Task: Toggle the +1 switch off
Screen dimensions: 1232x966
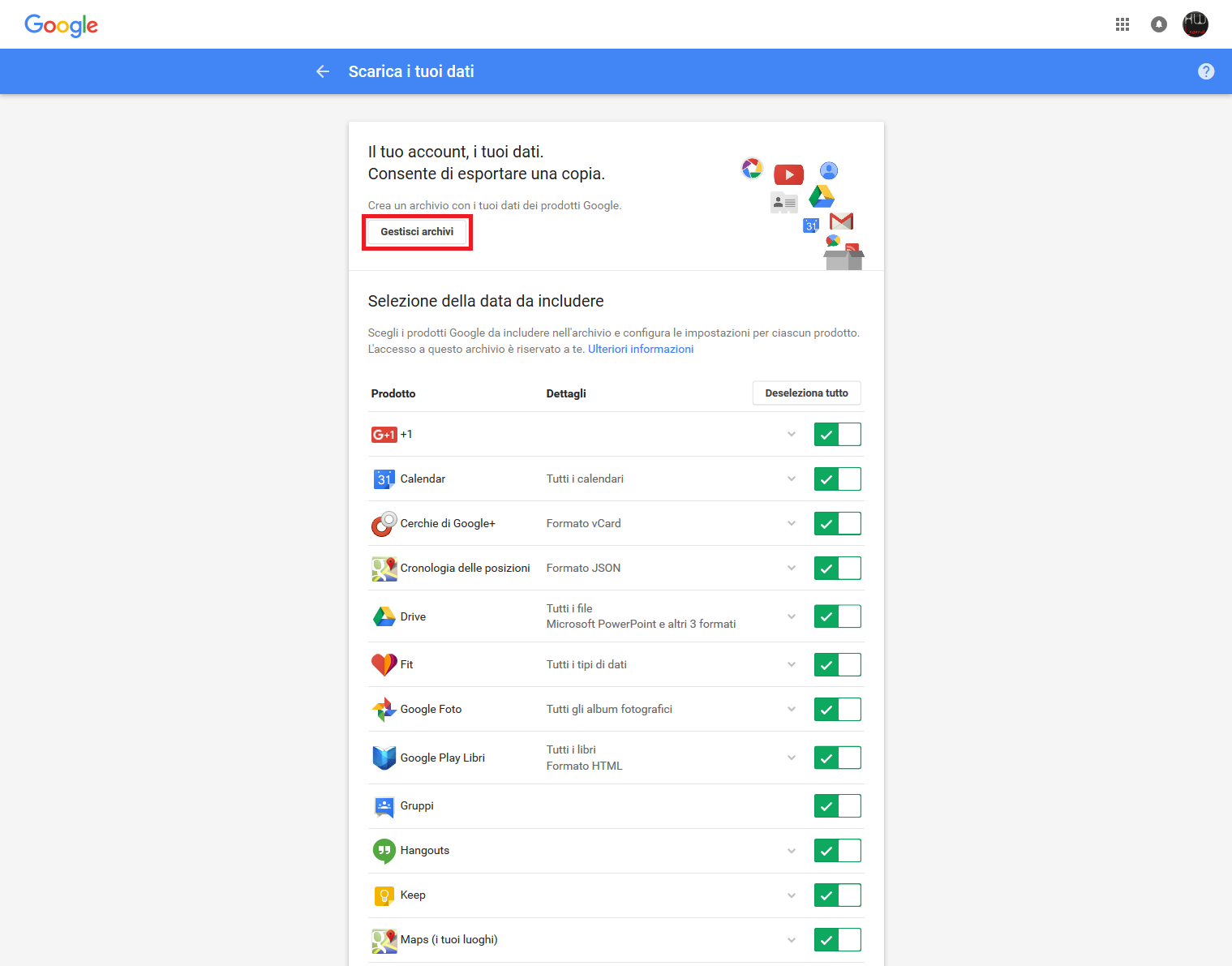Action: 838,435
